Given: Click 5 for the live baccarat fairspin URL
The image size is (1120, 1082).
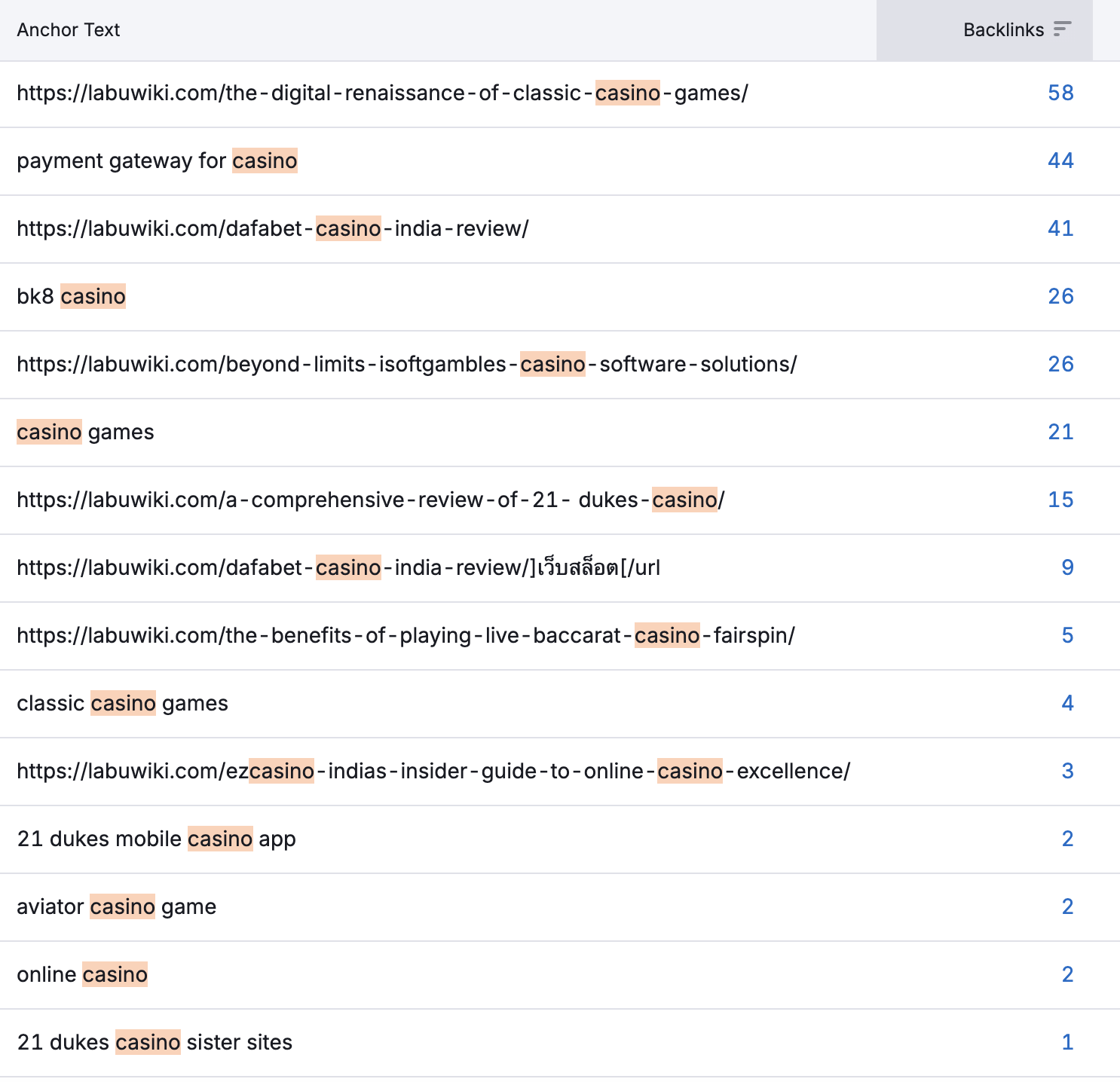Looking at the screenshot, I should point(1066,635).
